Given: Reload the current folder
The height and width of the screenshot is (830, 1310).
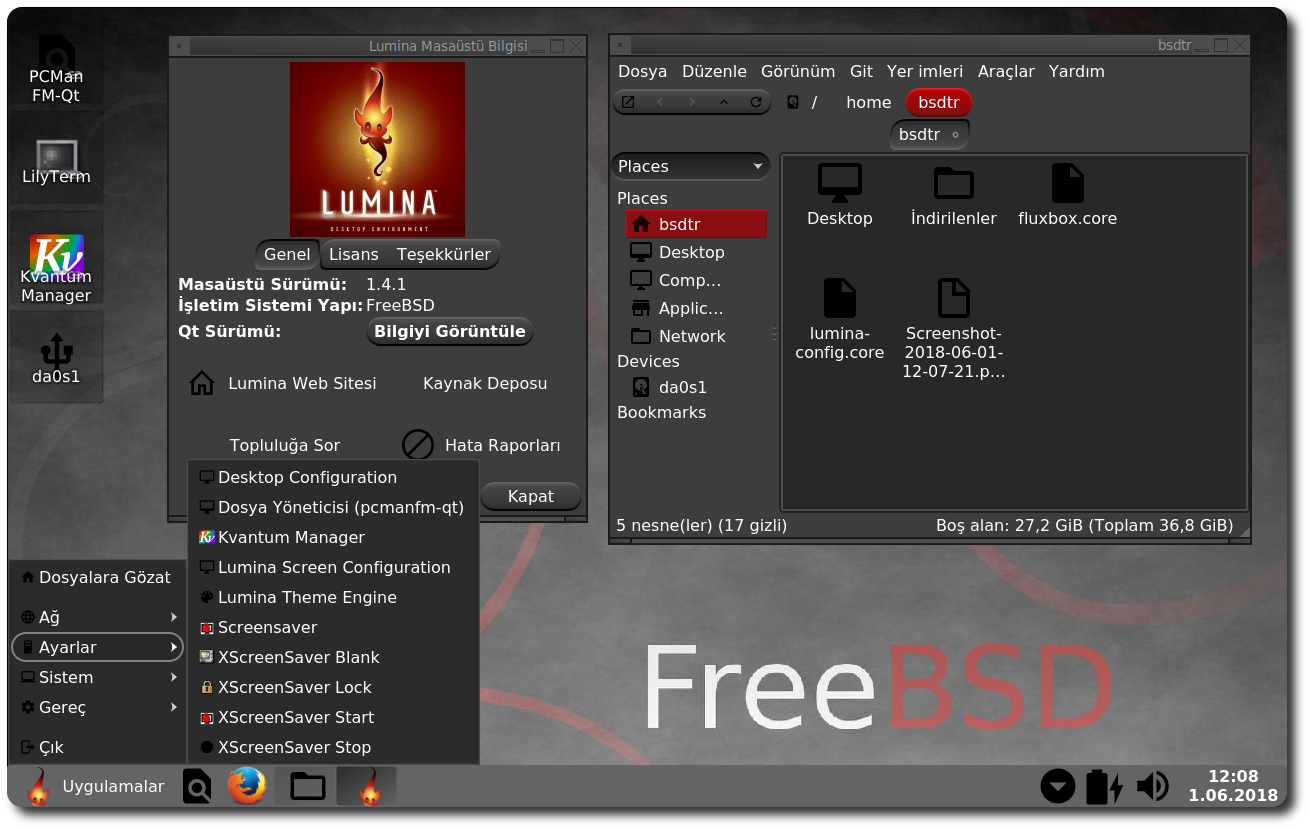Looking at the screenshot, I should pos(756,102).
